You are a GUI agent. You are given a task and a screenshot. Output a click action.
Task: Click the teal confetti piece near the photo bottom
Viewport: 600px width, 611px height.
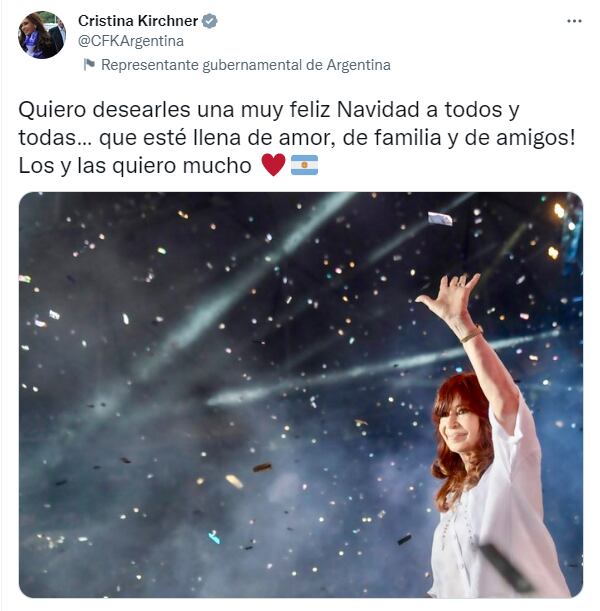[x=214, y=537]
